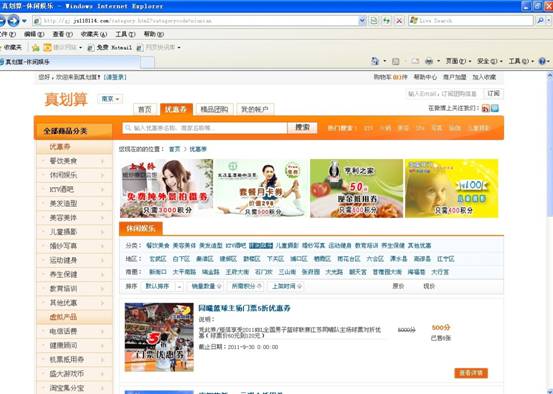The image size is (553, 394).
Task: Open the 工具 menu in menu bar
Action: point(126,34)
